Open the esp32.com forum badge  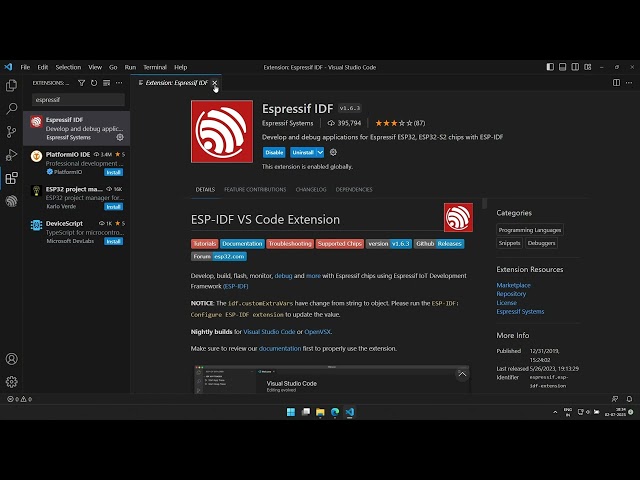coord(219,256)
